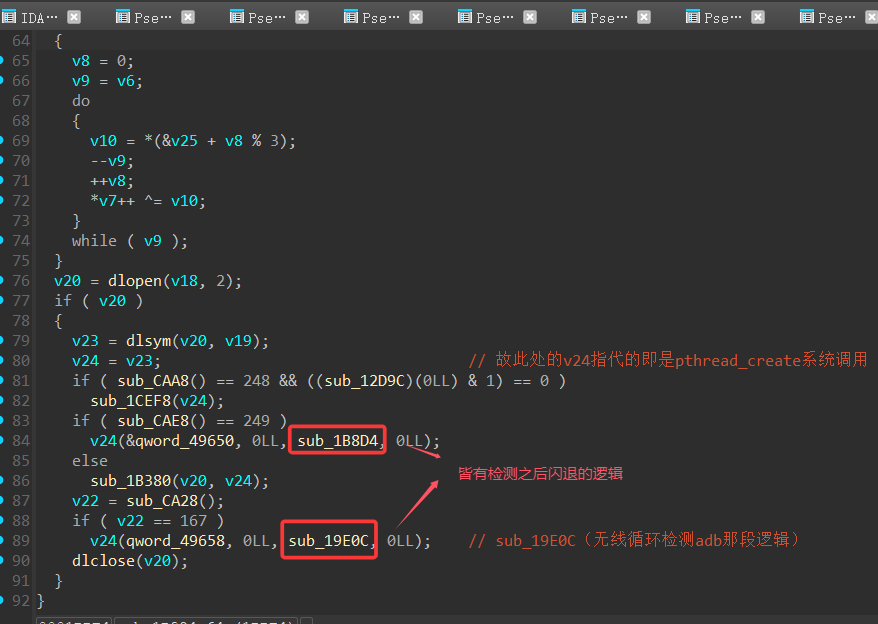Click the v19 argument in dlsym
Viewport: 878px width, 624px height.
(x=239, y=341)
